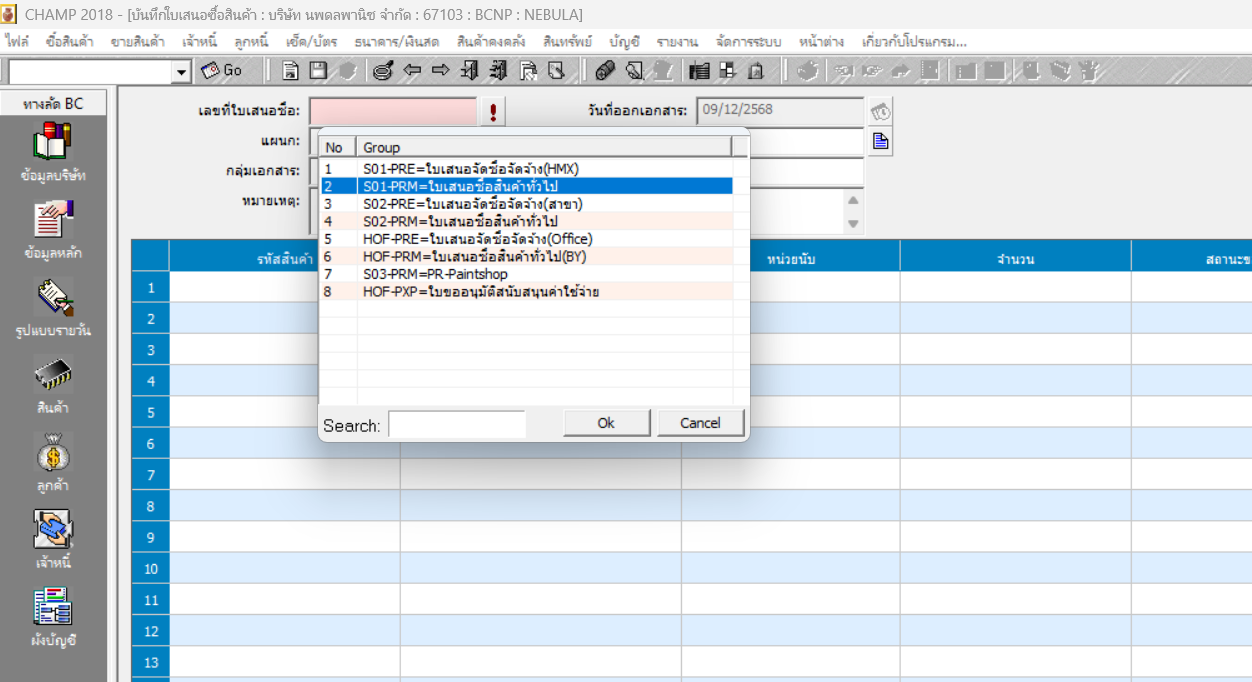Viewport: 1252px width, 682px height.
Task: Open the ซื้อสินค้า menu
Action: tap(70, 42)
